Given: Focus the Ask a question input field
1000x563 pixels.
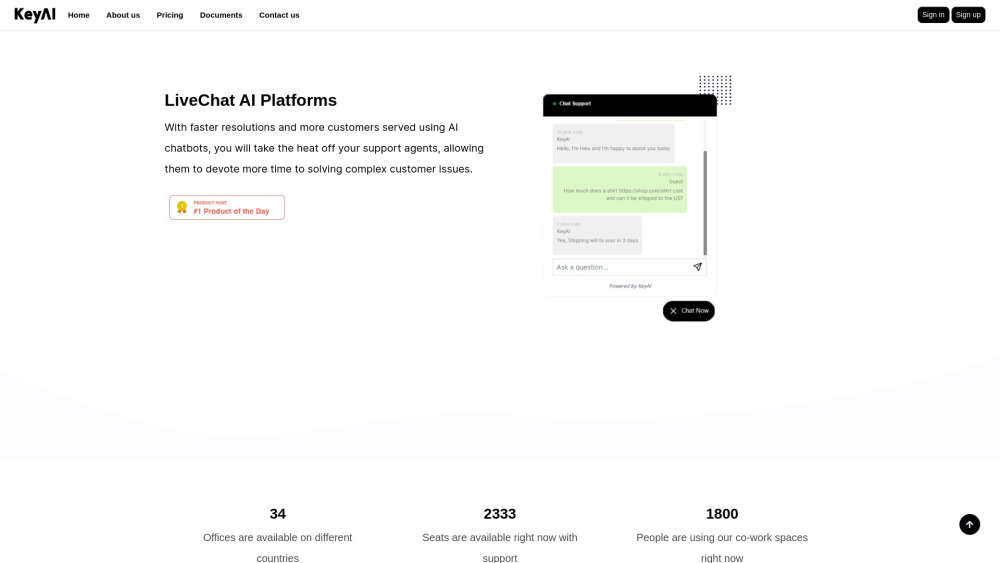Looking at the screenshot, I should tap(620, 267).
